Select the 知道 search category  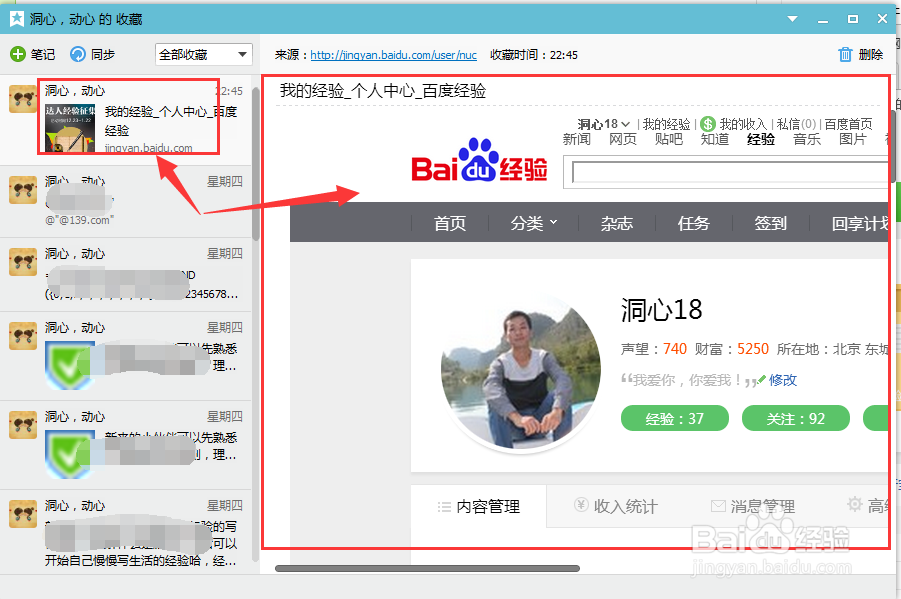(713, 140)
